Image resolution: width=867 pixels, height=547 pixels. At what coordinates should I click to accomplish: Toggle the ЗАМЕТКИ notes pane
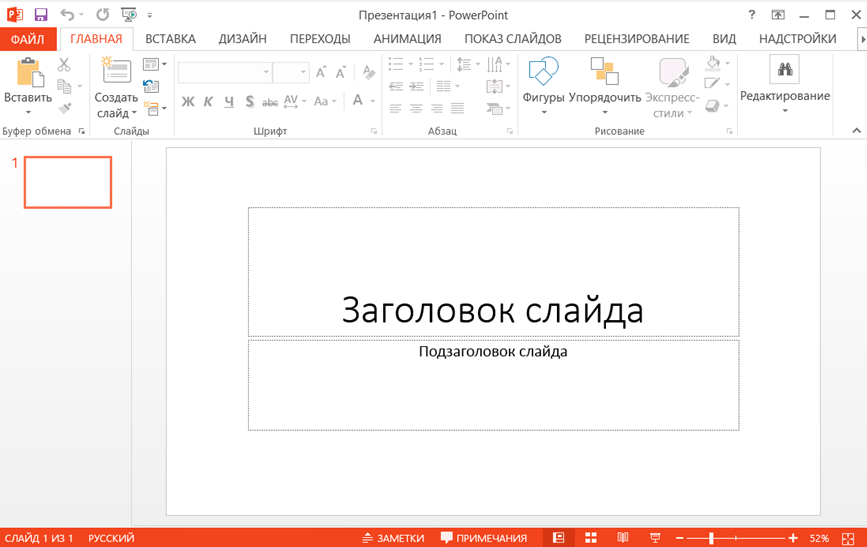click(393, 538)
